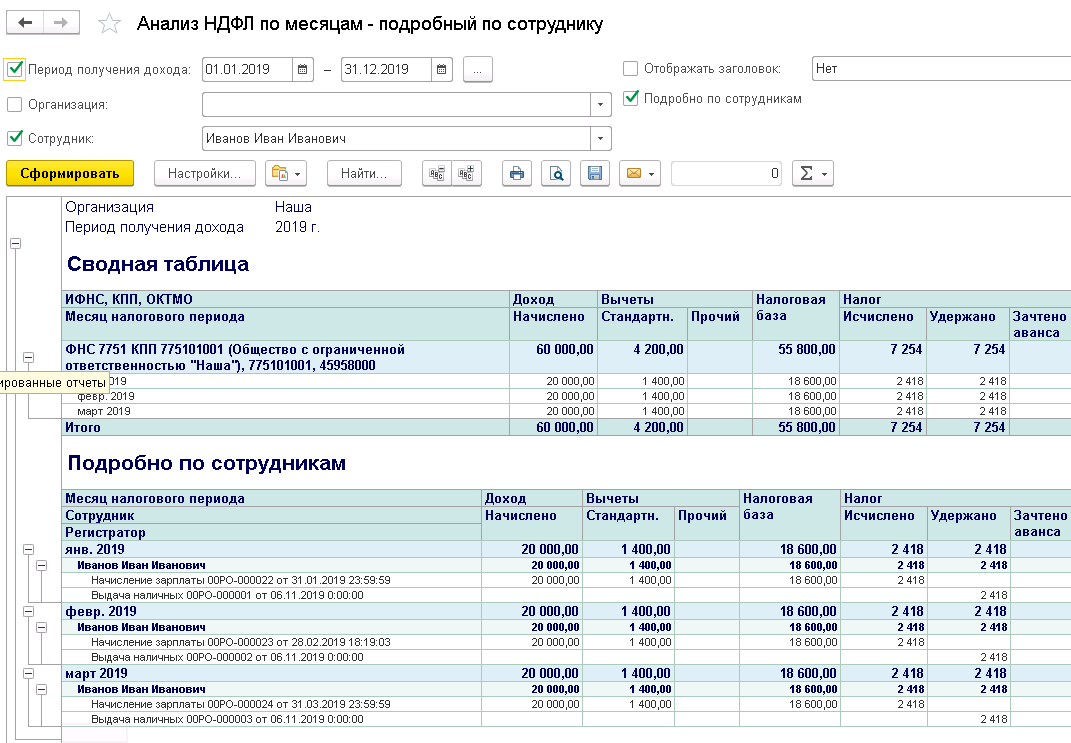Click the numeric sum field showing 0

click(727, 173)
